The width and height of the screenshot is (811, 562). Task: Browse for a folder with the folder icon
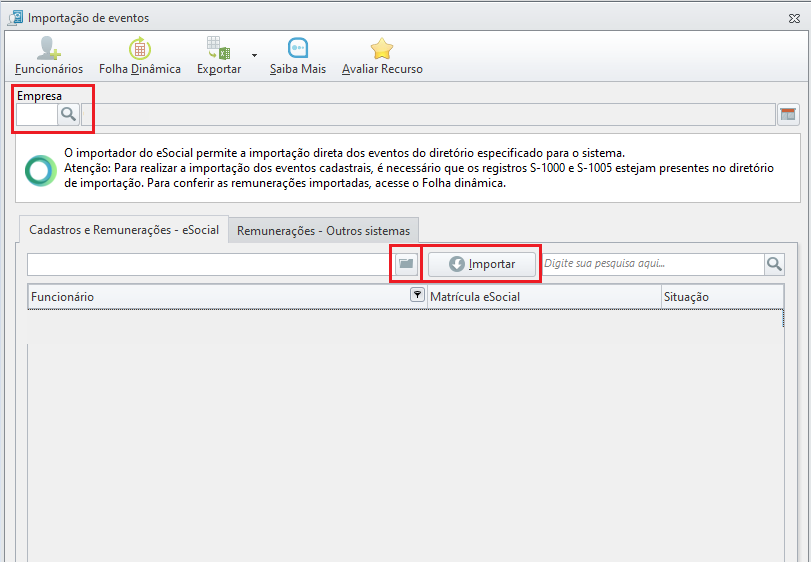pos(406,264)
